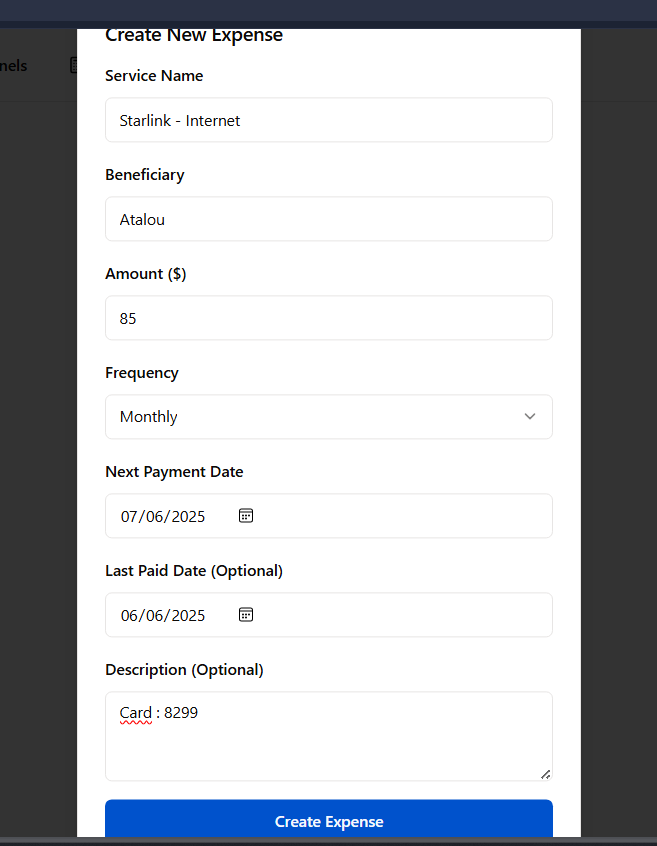Open the Last Paid Date calendar picker
The height and width of the screenshot is (846, 657).
[246, 615]
